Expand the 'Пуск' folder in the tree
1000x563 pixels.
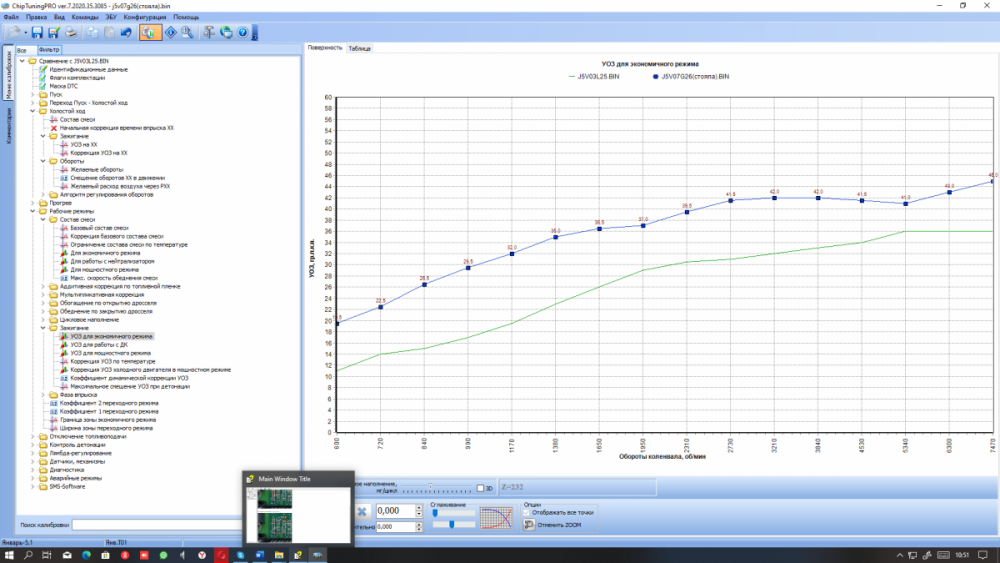(x=34, y=94)
